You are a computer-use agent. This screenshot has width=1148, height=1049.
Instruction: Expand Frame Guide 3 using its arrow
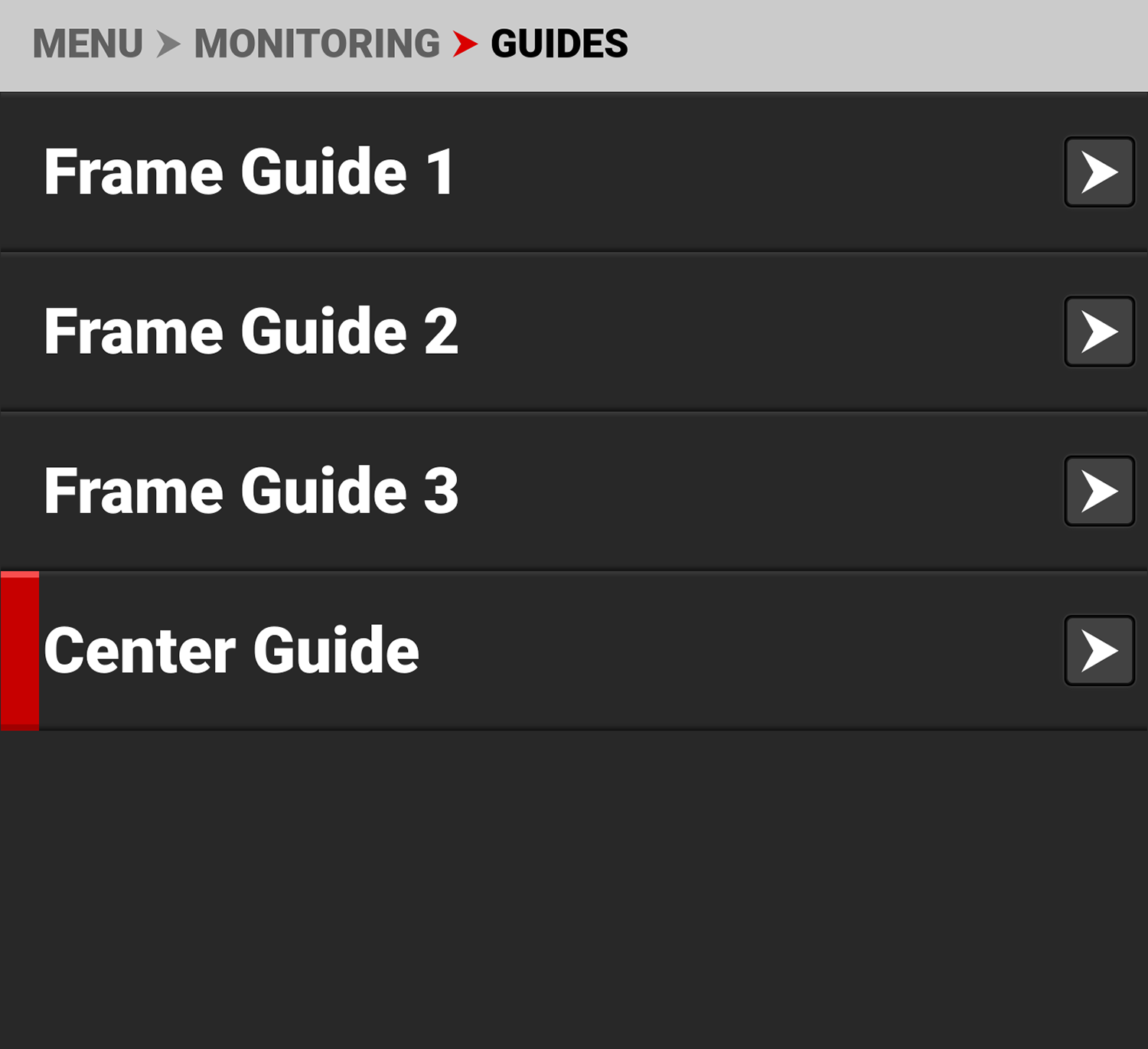click(x=1099, y=491)
